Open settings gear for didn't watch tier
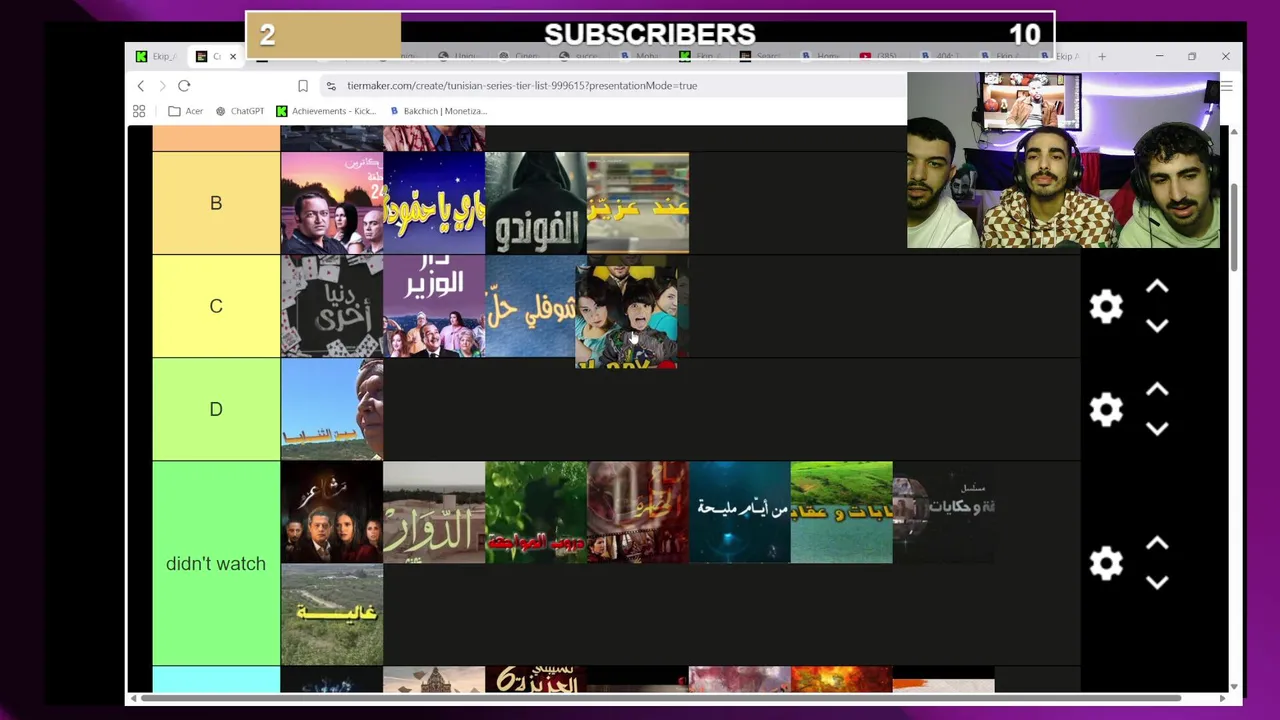The width and height of the screenshot is (1280, 720). 1106,563
